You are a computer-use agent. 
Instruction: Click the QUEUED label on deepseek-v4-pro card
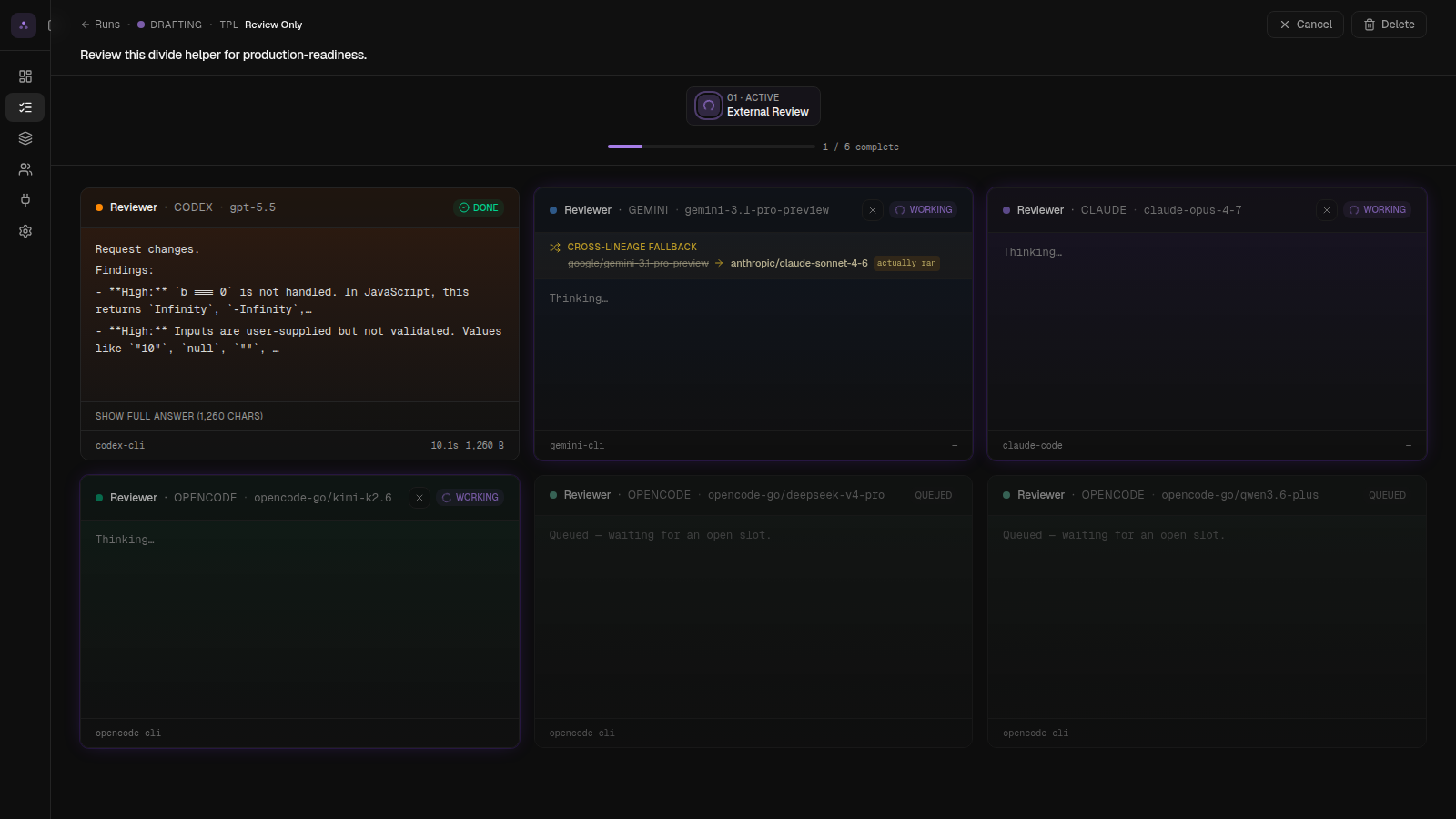(934, 496)
